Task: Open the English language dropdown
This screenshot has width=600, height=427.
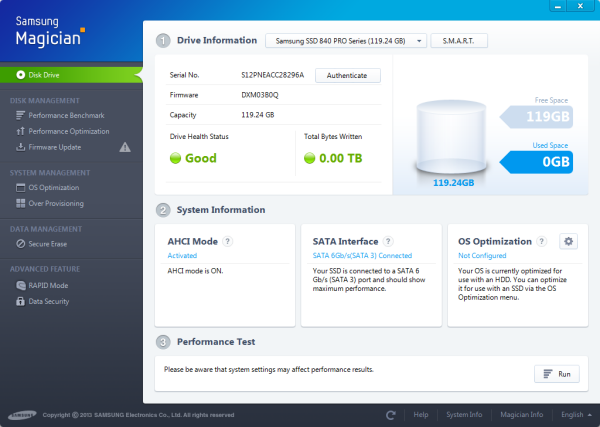Action: (x=573, y=414)
